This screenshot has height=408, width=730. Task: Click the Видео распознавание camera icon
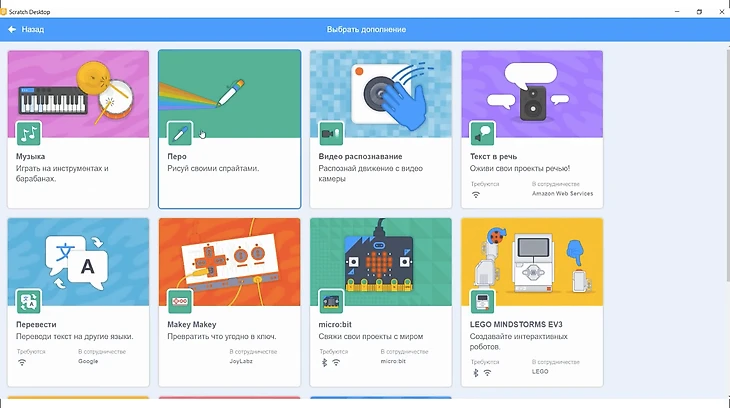pos(331,134)
